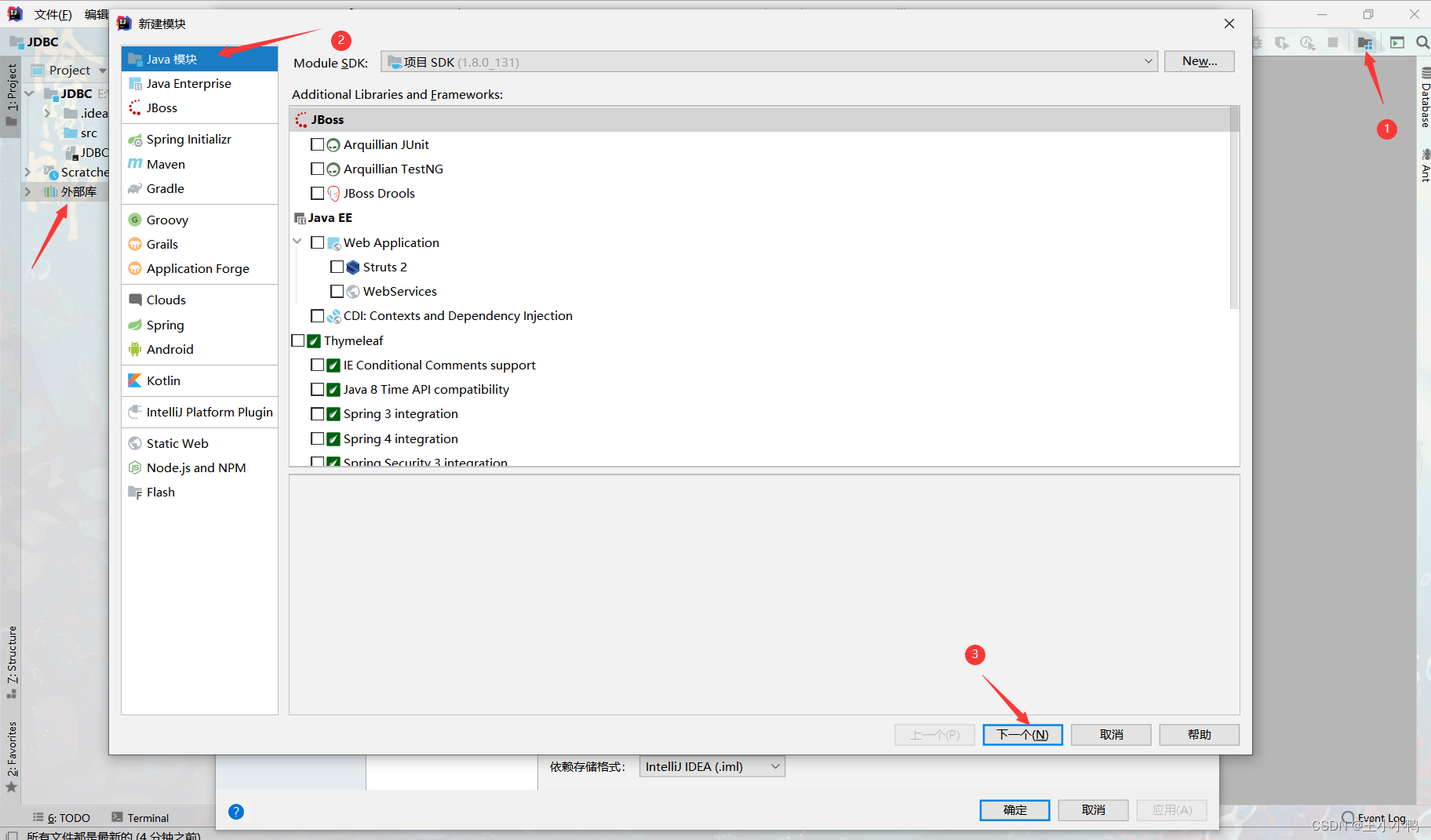1431x840 pixels.
Task: Check JBoss Drools framework
Action: (x=317, y=193)
